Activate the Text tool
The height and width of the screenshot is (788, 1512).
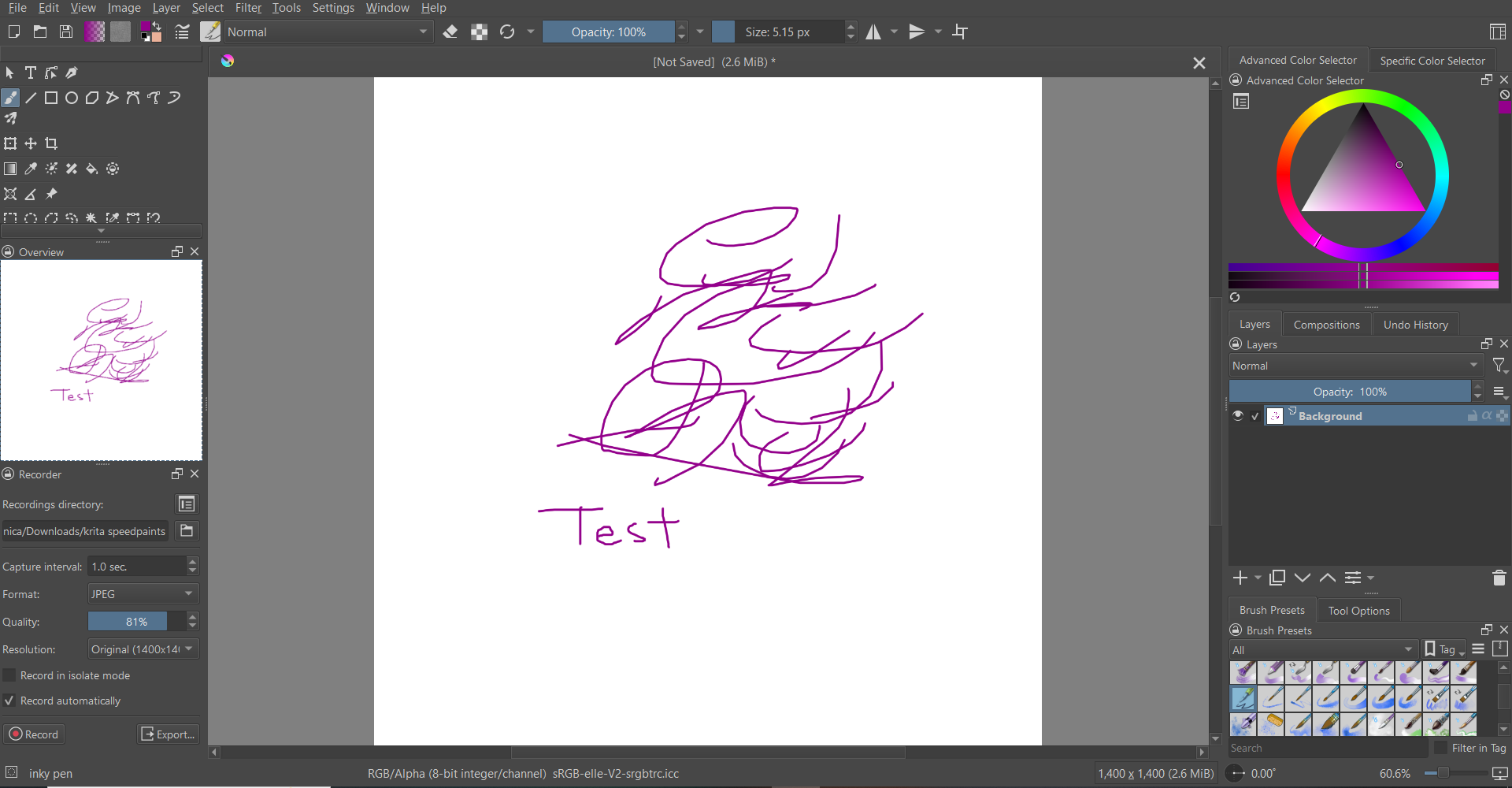click(x=31, y=72)
